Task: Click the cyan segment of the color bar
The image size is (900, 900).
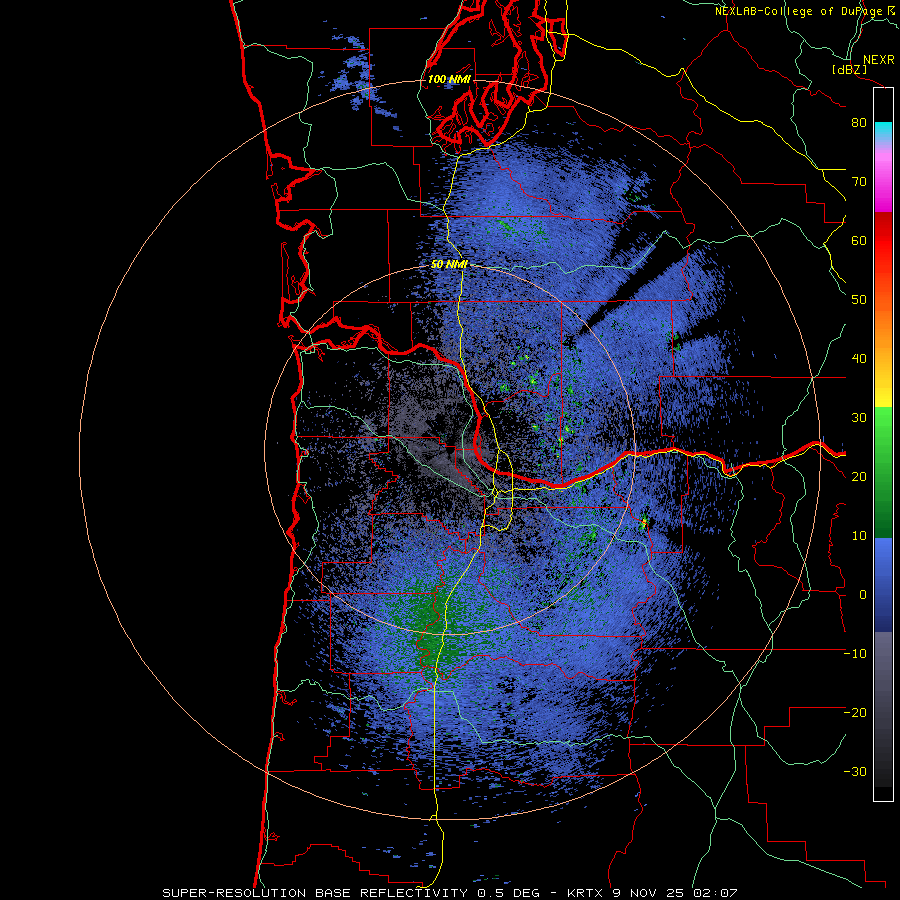Action: click(883, 132)
